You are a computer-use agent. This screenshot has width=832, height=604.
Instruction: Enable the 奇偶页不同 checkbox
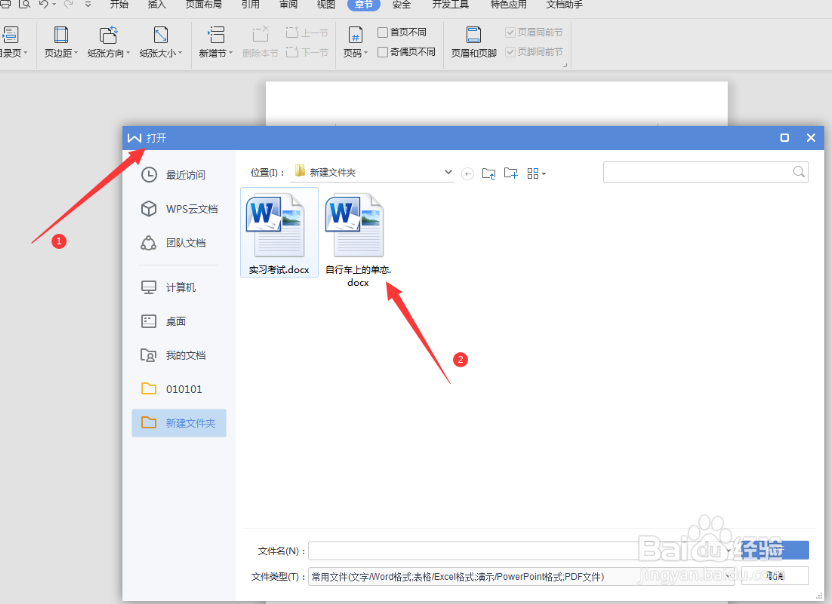[383, 52]
